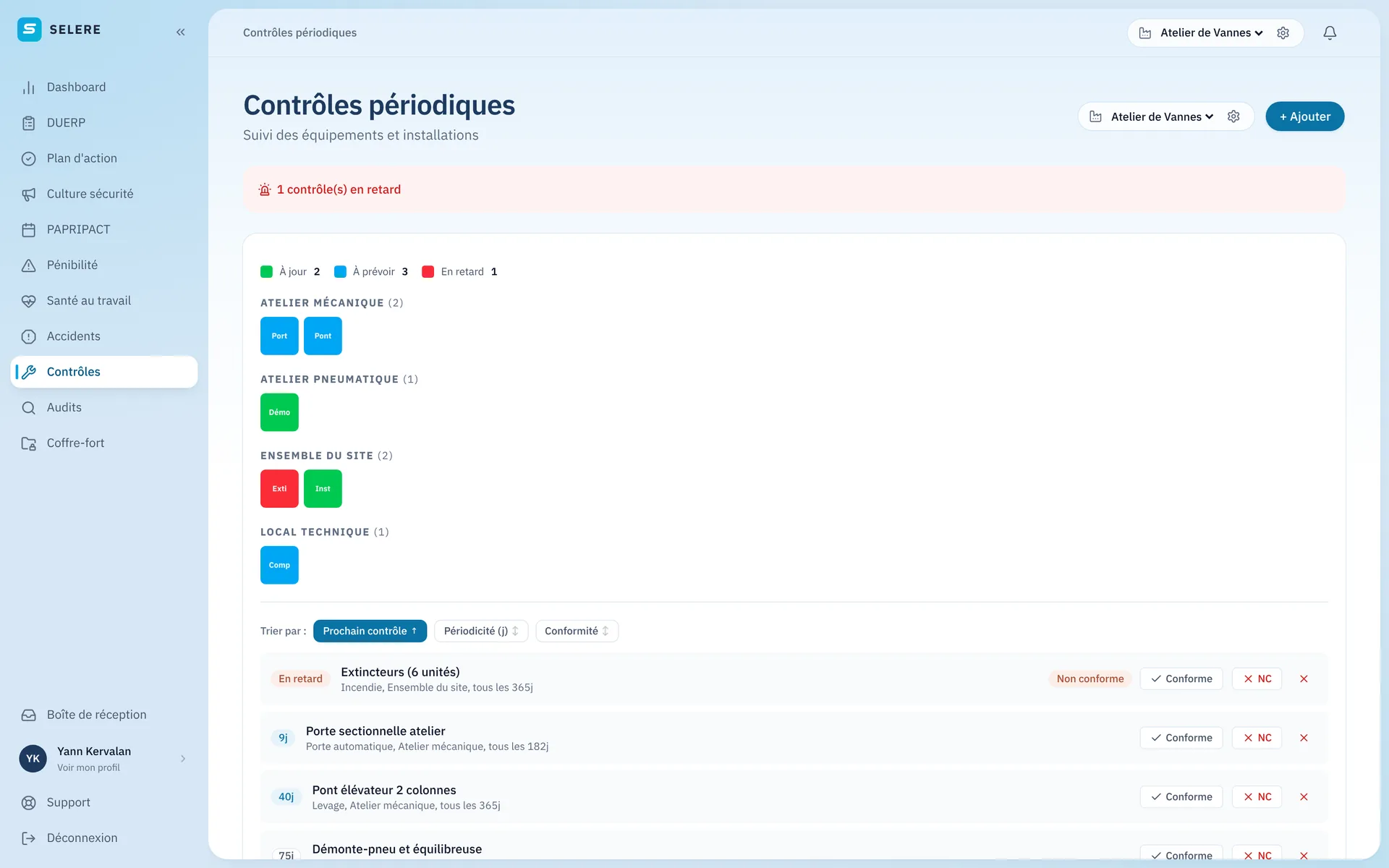Click 'Voir mon profil' link
The image size is (1389, 868).
point(88,767)
